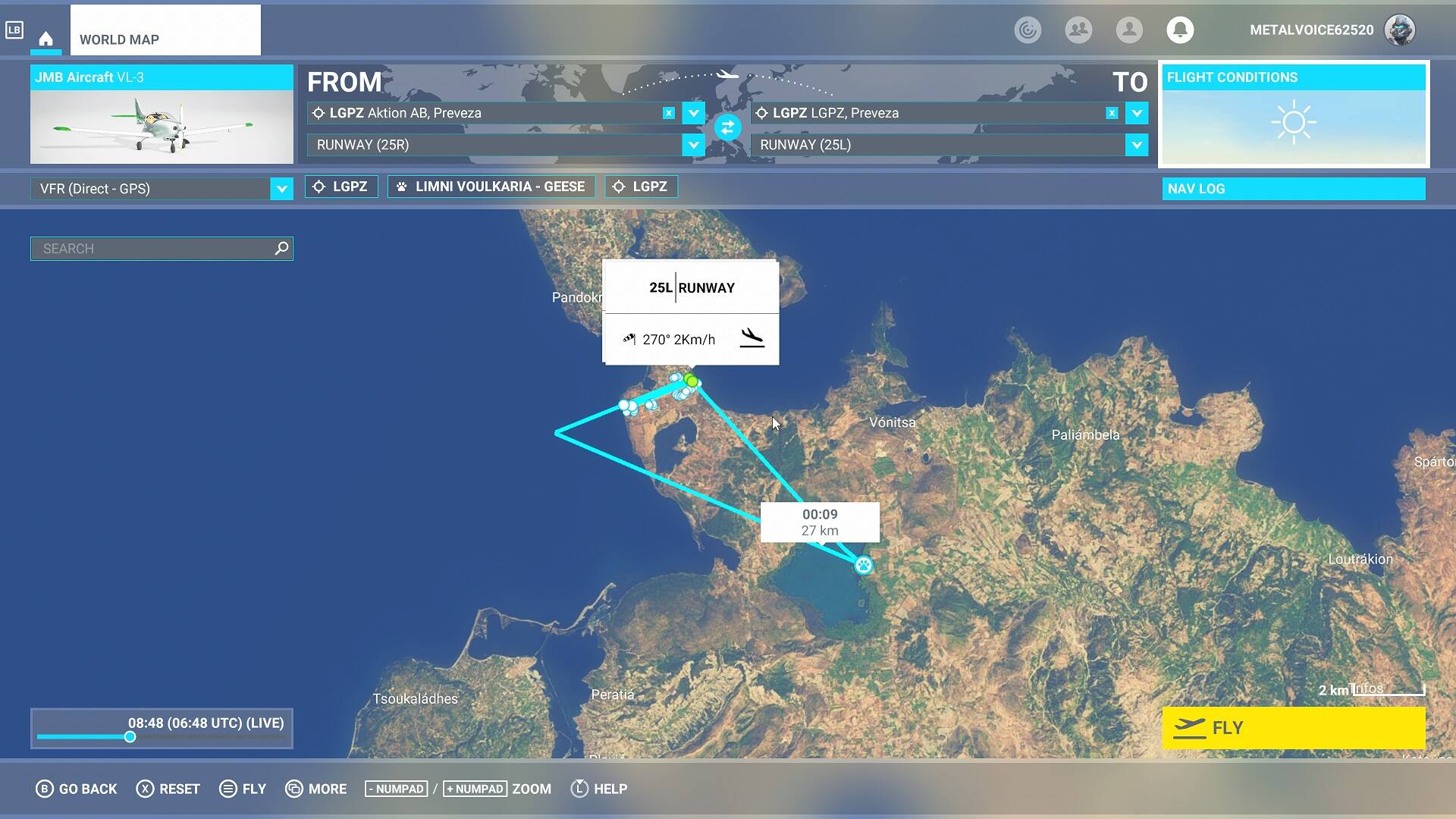This screenshot has width=1456, height=819.
Task: Open the multiplayer group icon
Action: pos(1078,30)
